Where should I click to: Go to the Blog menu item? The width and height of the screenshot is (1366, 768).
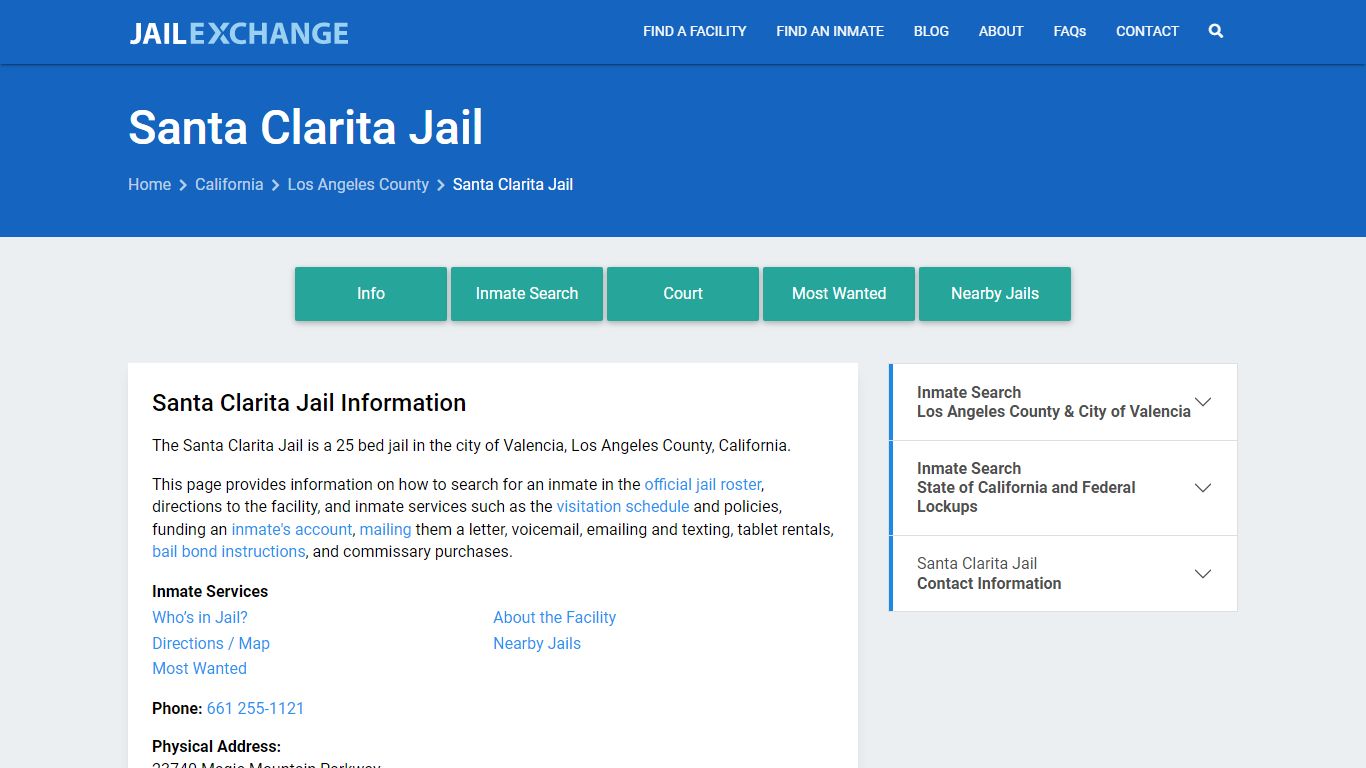[x=931, y=31]
